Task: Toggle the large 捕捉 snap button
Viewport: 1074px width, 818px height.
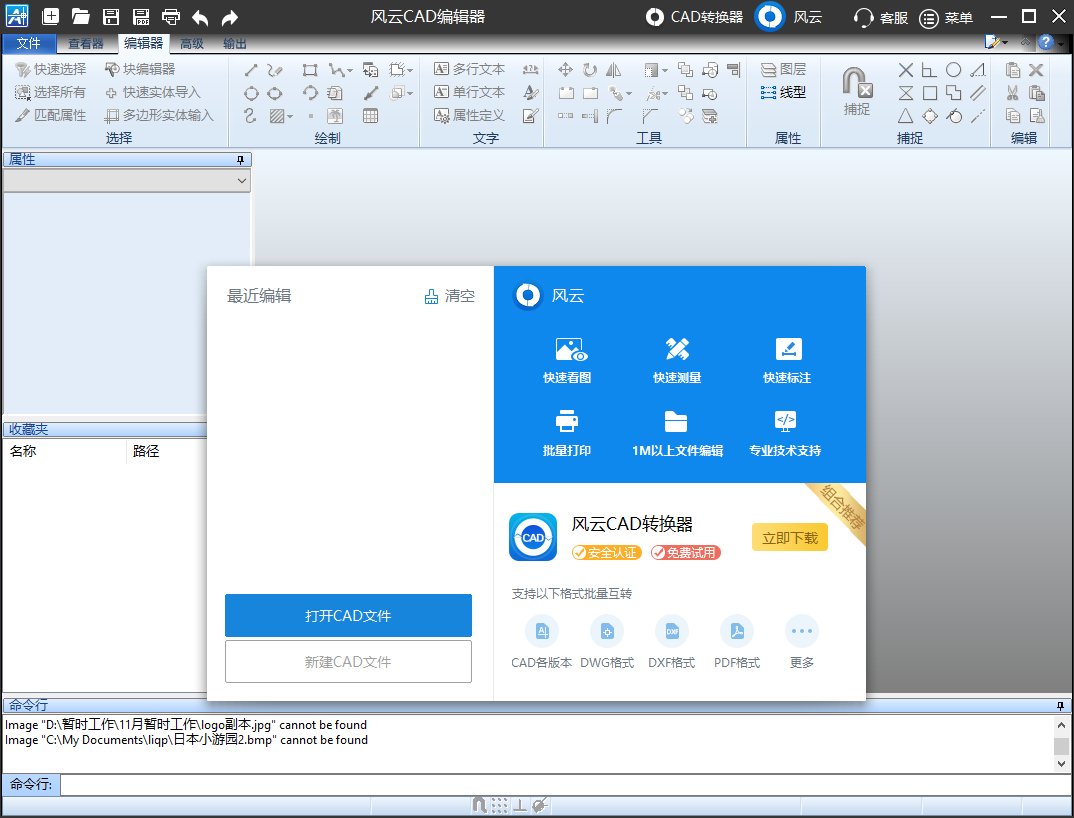Action: [856, 91]
